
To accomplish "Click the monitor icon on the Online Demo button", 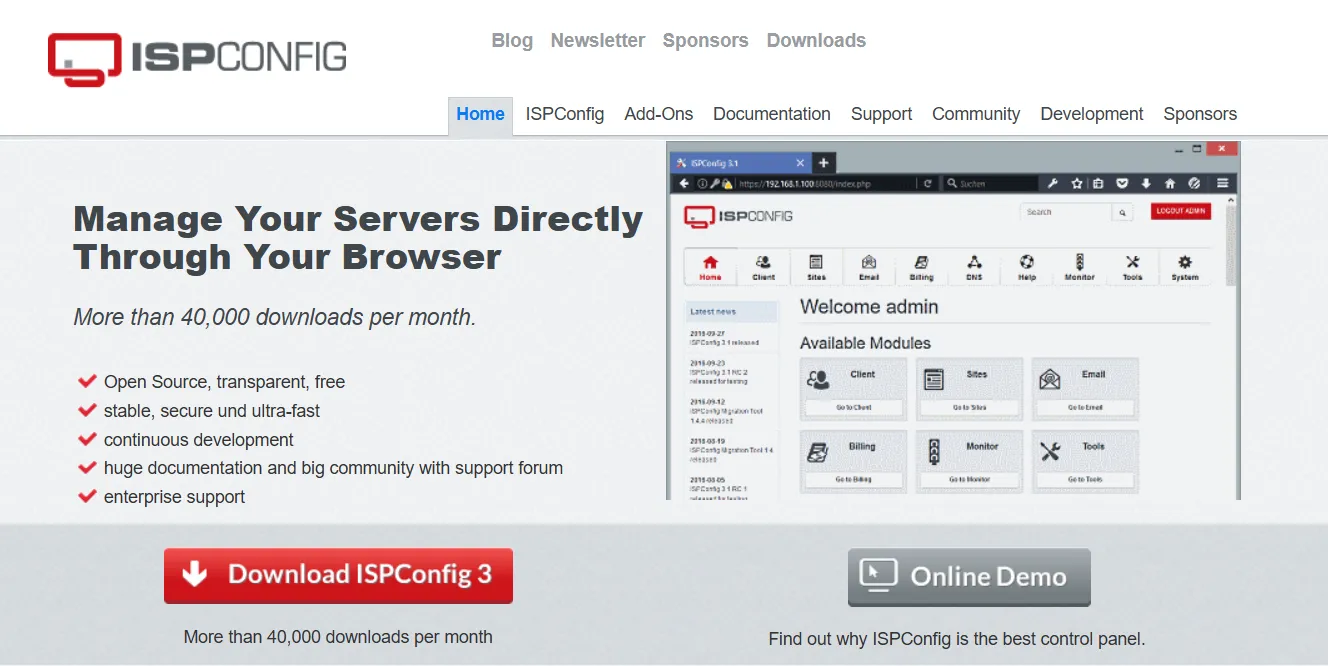I will (x=879, y=576).
